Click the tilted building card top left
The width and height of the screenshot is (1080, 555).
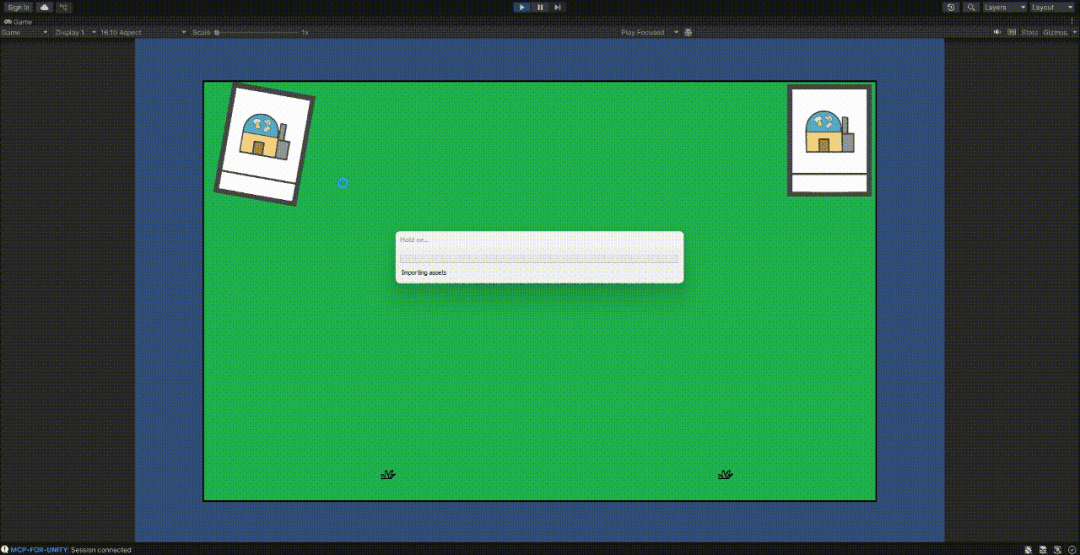pyautogui.click(x=264, y=144)
